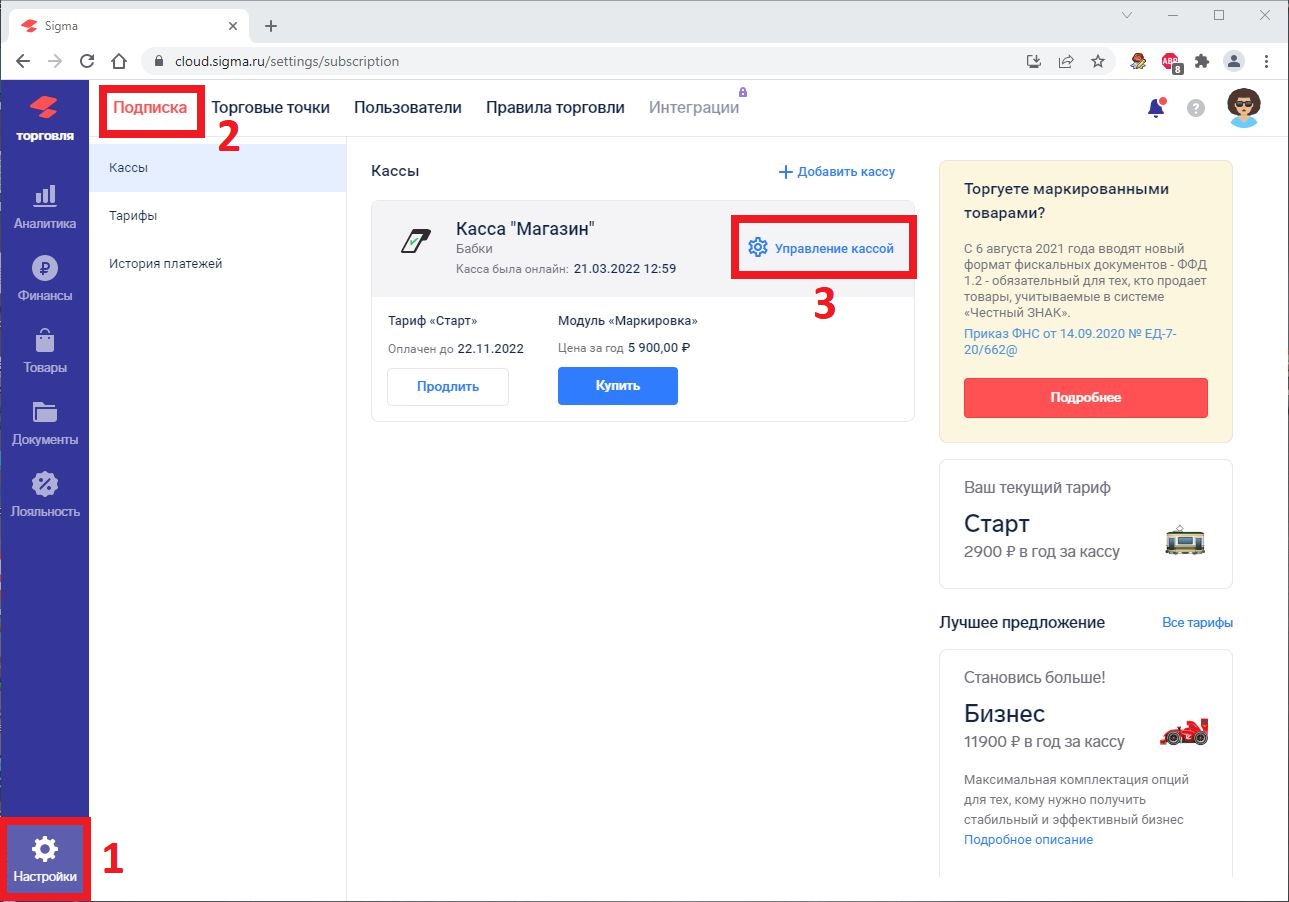Open Лояльность percent badge icon

pyautogui.click(x=44, y=495)
